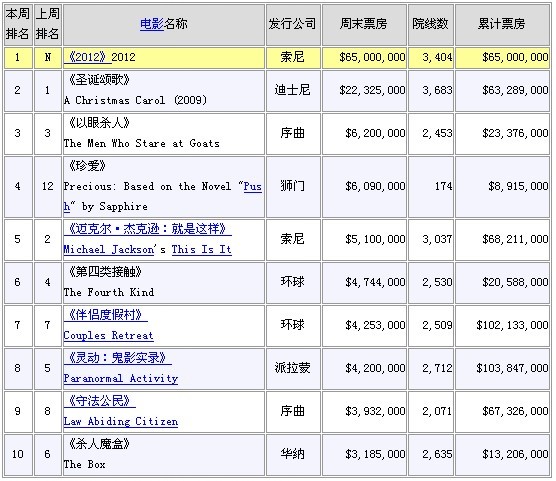This screenshot has width=556, height=481.
Task: Click 华纳 distributor cell for The Box
Action: (x=293, y=455)
